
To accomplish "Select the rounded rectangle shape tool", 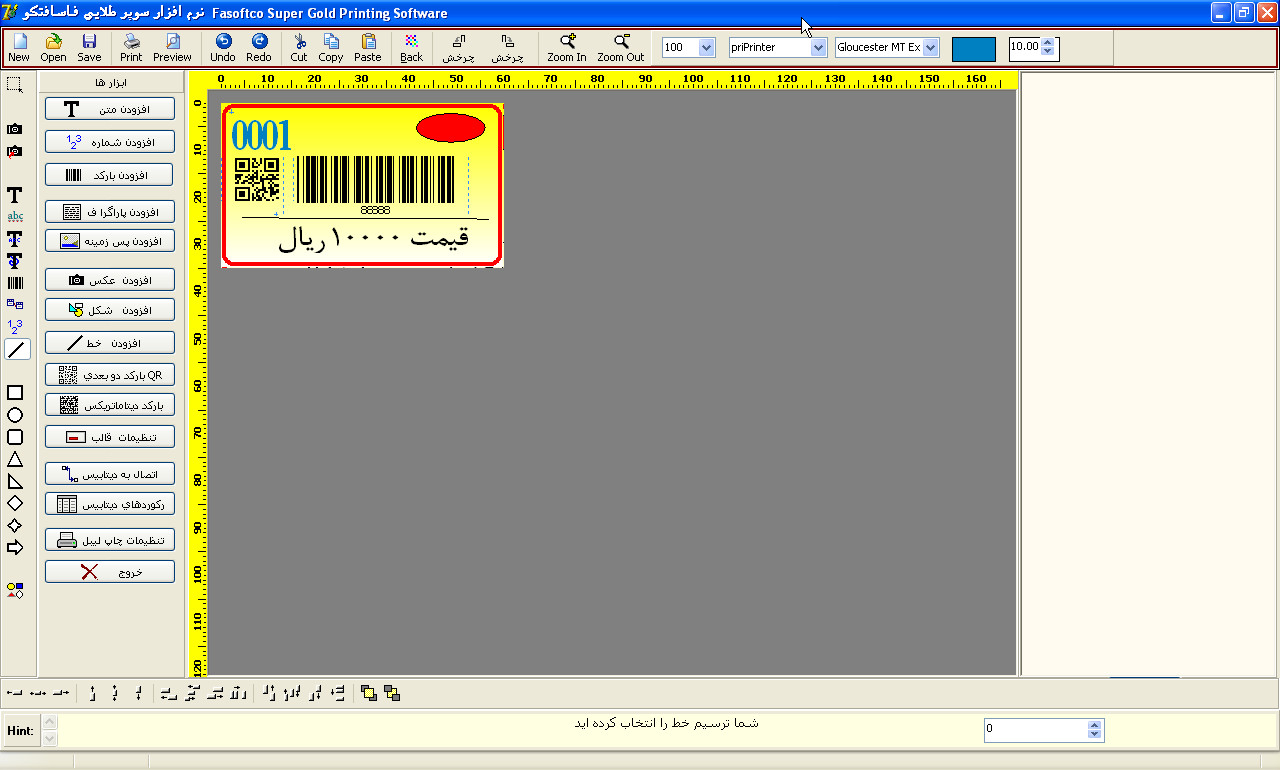I will [x=15, y=437].
